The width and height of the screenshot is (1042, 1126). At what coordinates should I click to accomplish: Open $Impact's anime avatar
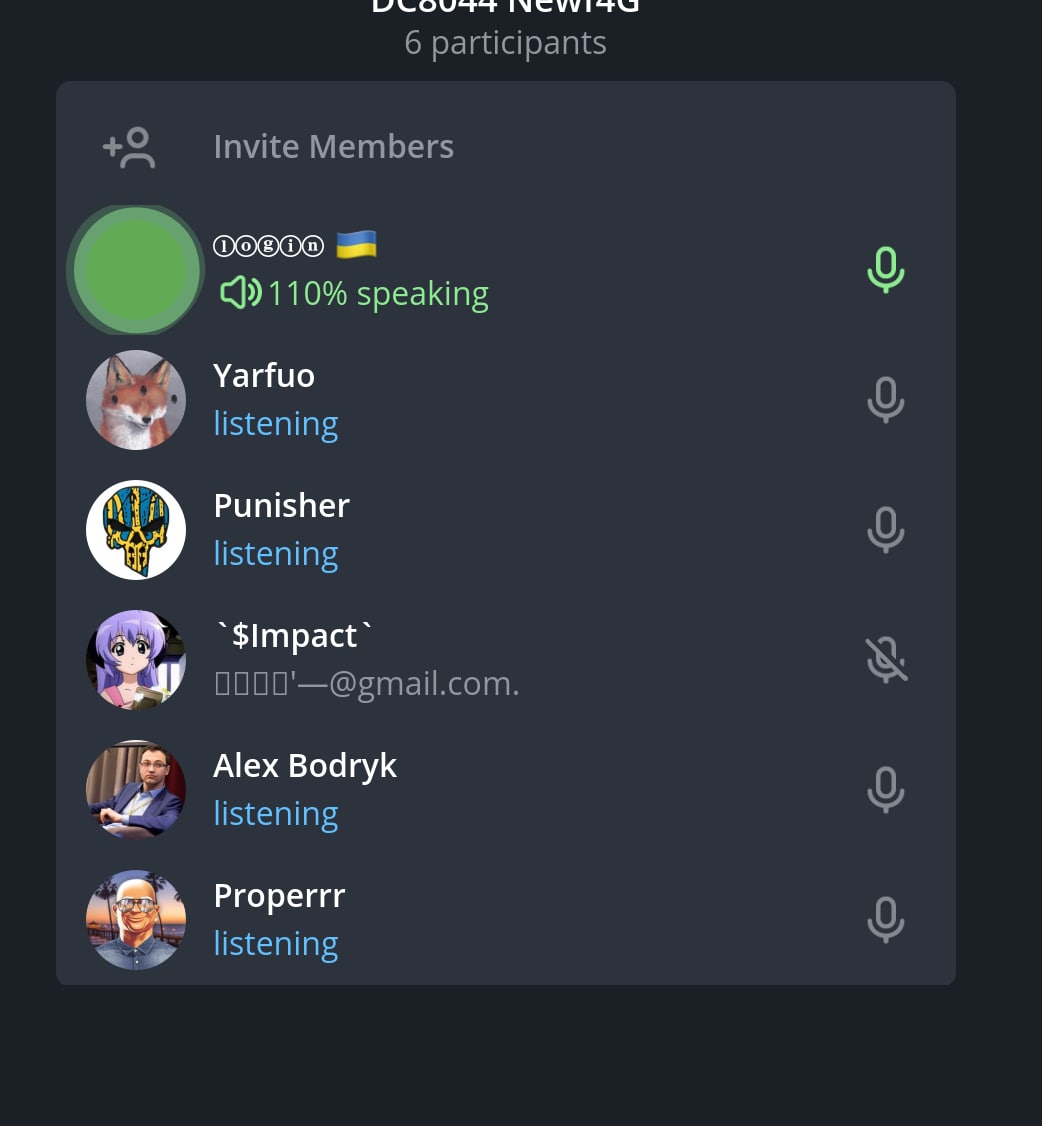point(136,660)
